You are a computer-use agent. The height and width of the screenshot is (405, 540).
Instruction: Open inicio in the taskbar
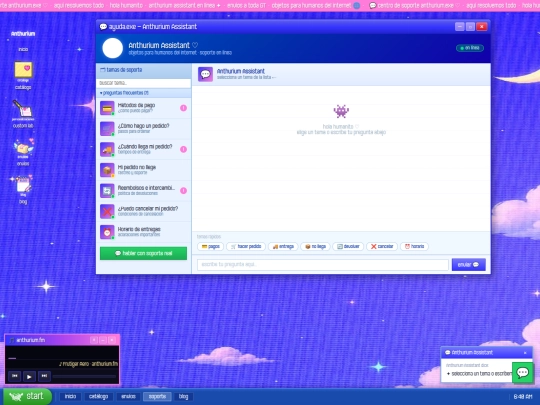(70, 396)
